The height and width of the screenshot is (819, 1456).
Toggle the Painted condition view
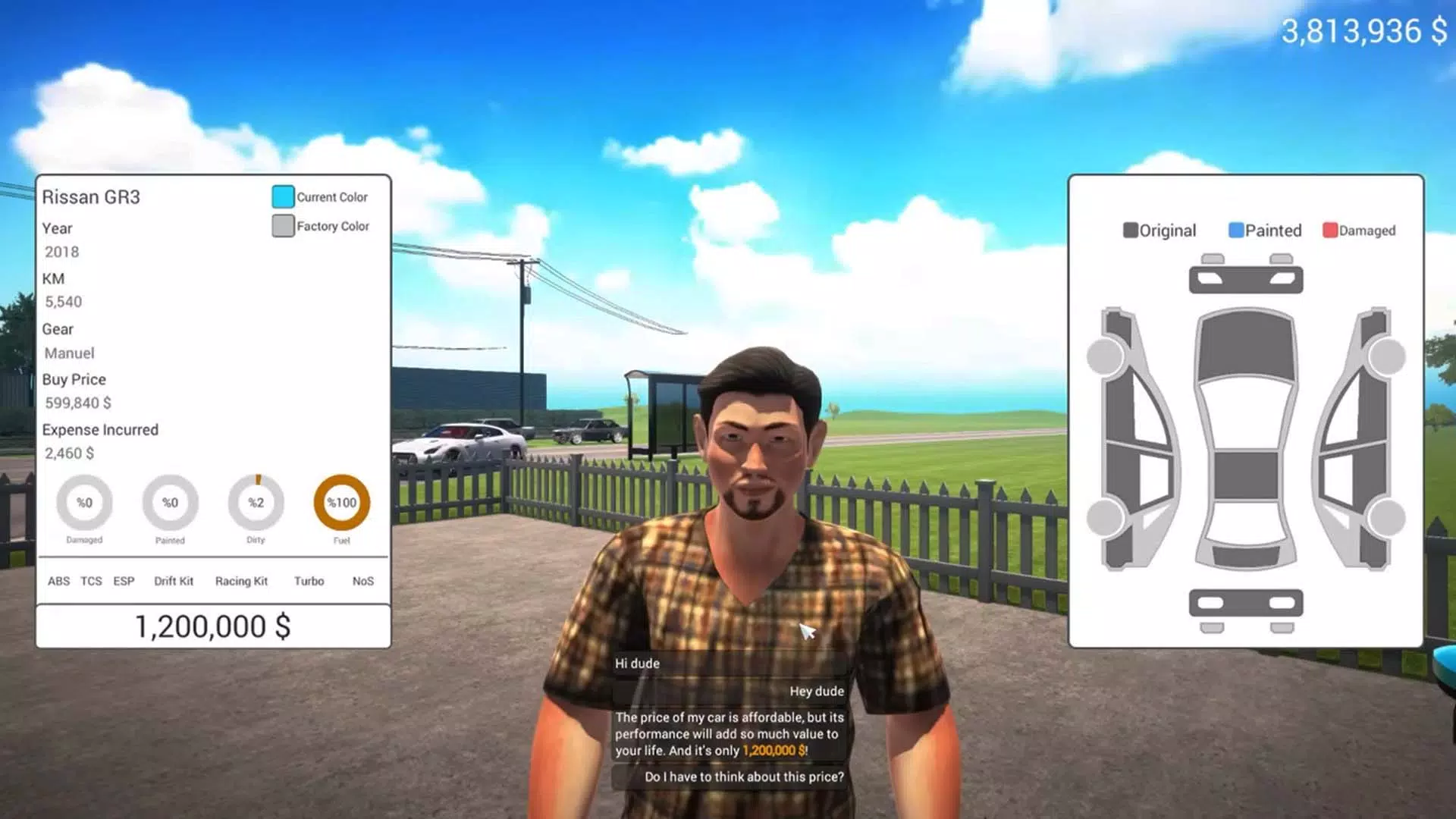[1264, 230]
